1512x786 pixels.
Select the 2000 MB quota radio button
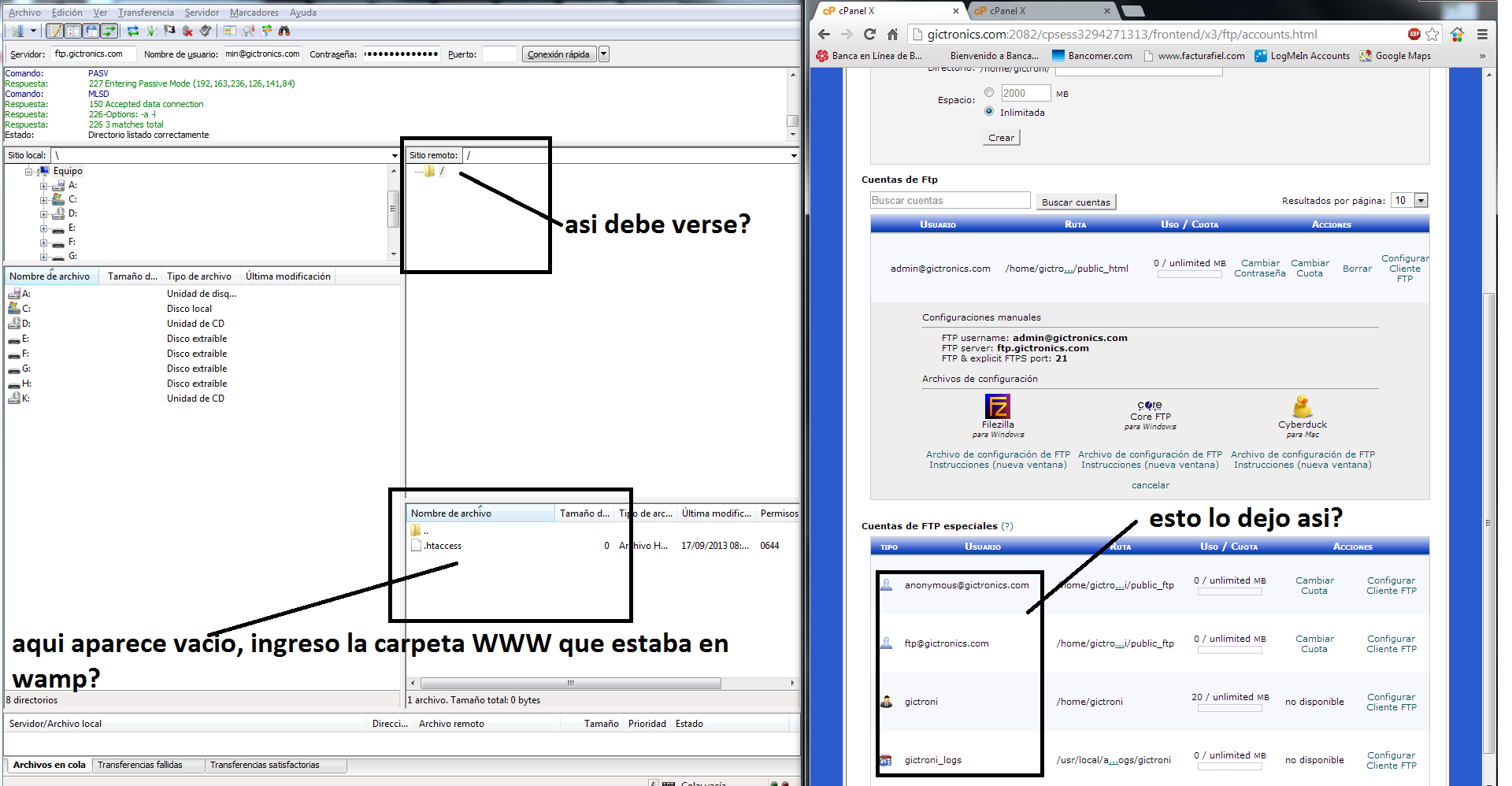(x=989, y=92)
